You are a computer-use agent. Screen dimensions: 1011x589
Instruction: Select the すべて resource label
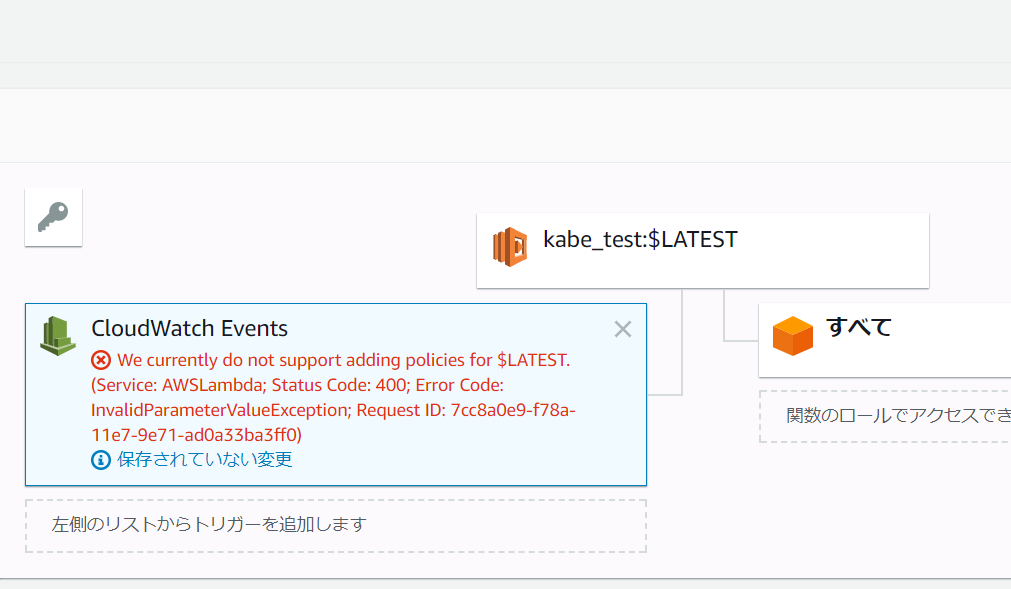[x=858, y=327]
